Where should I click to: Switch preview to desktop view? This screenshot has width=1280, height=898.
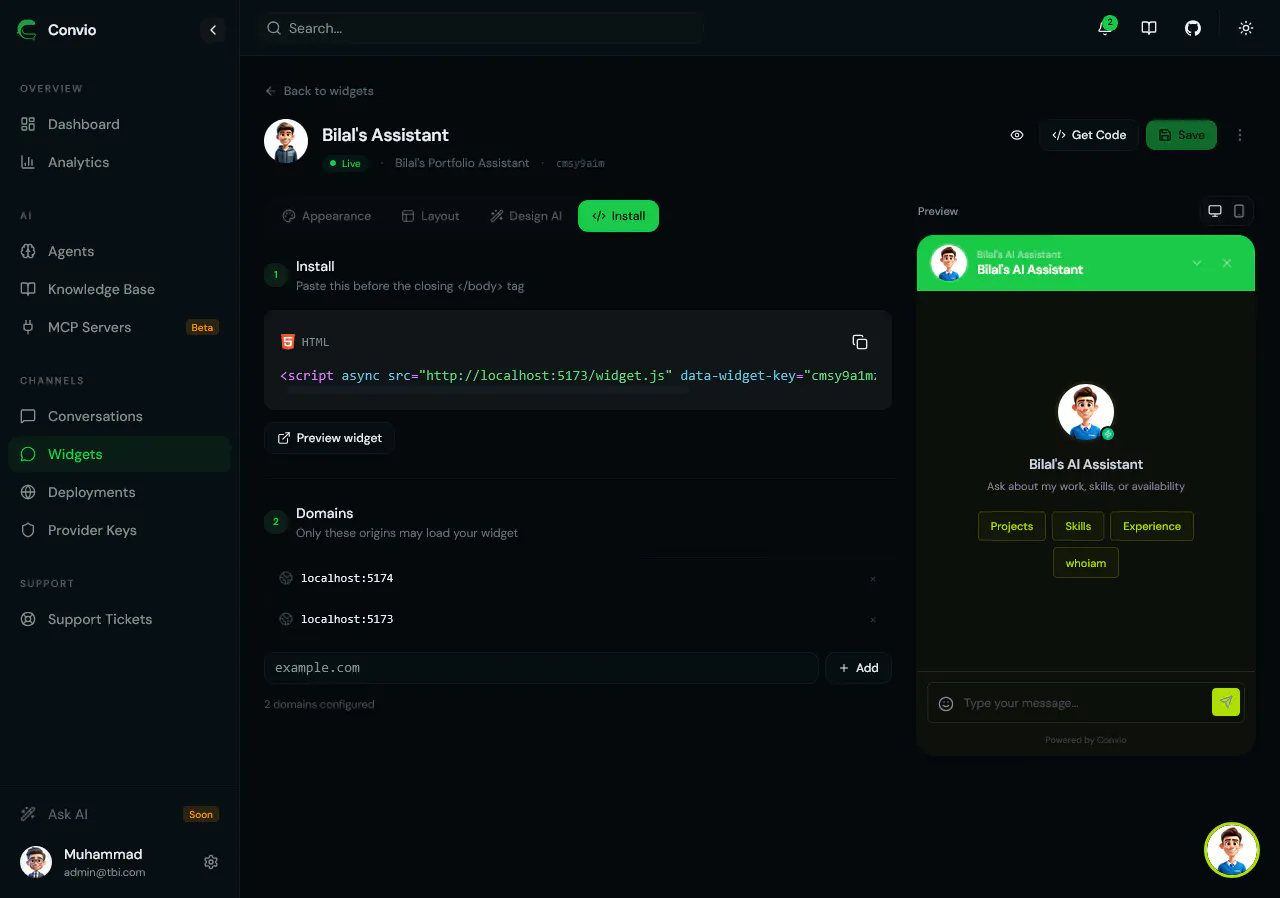click(x=1215, y=211)
